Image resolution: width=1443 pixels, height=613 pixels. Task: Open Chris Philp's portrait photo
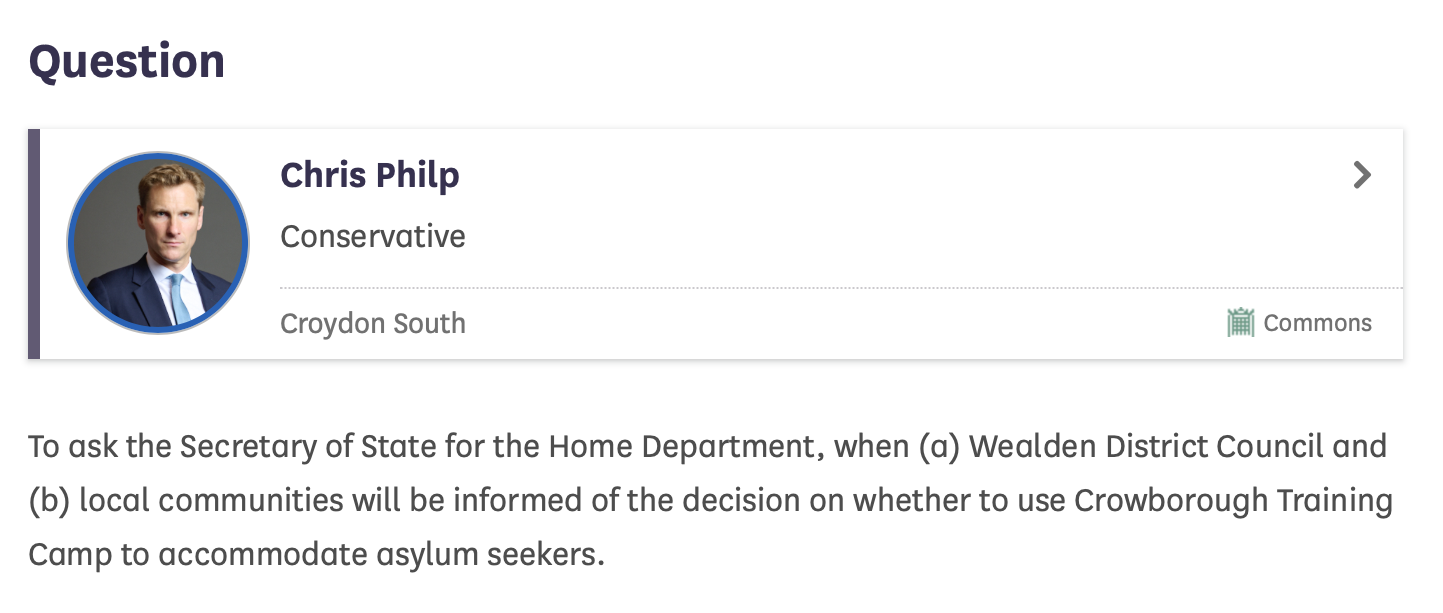[158, 243]
